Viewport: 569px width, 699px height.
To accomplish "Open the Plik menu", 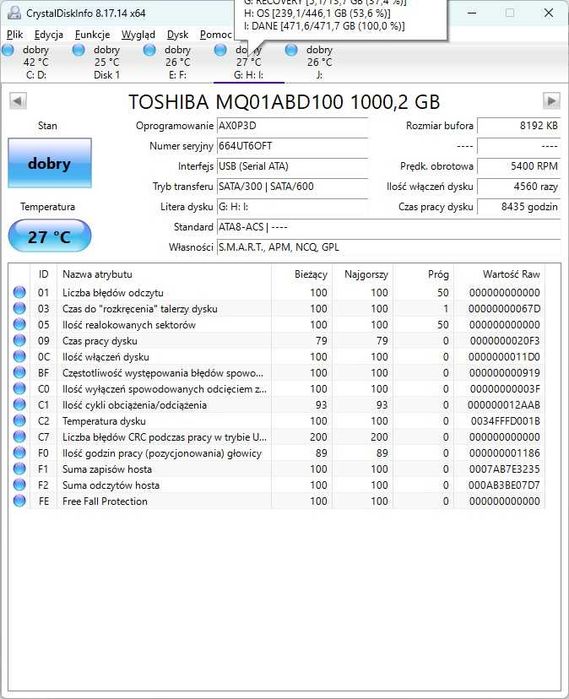I will coord(15,35).
